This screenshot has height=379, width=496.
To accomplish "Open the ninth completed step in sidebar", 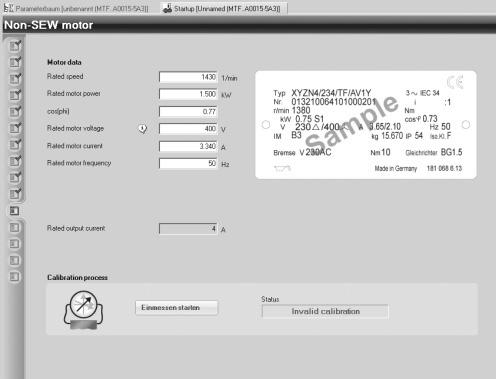I will (x=15, y=177).
